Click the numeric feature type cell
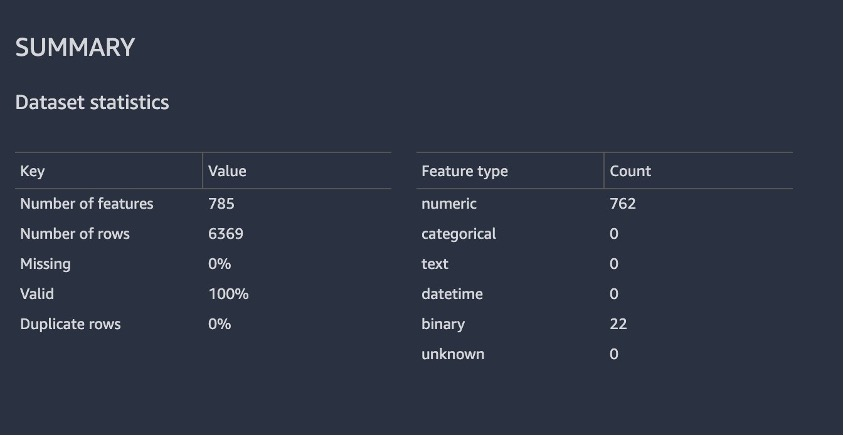The width and height of the screenshot is (844, 436). click(x=449, y=204)
